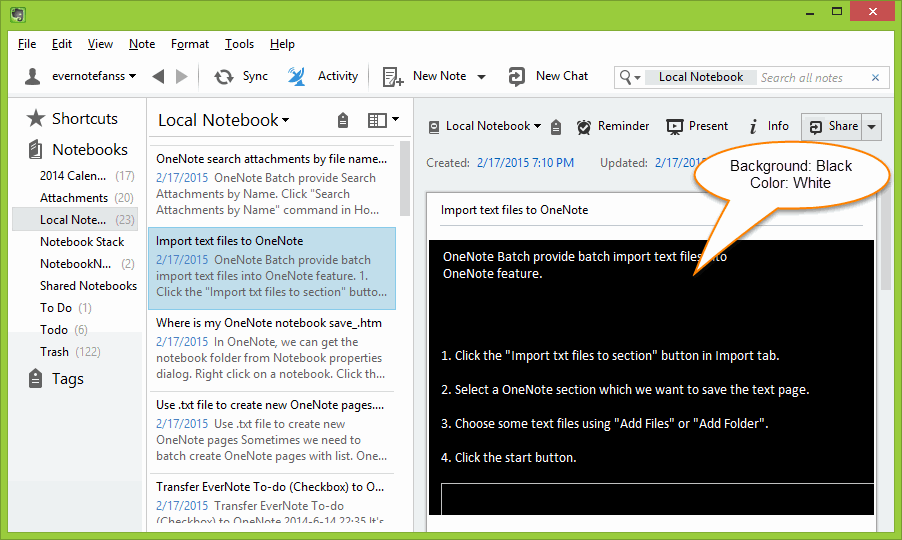The height and width of the screenshot is (540, 902).
Task: Open the evernotefanss account dropdown
Action: point(132,76)
